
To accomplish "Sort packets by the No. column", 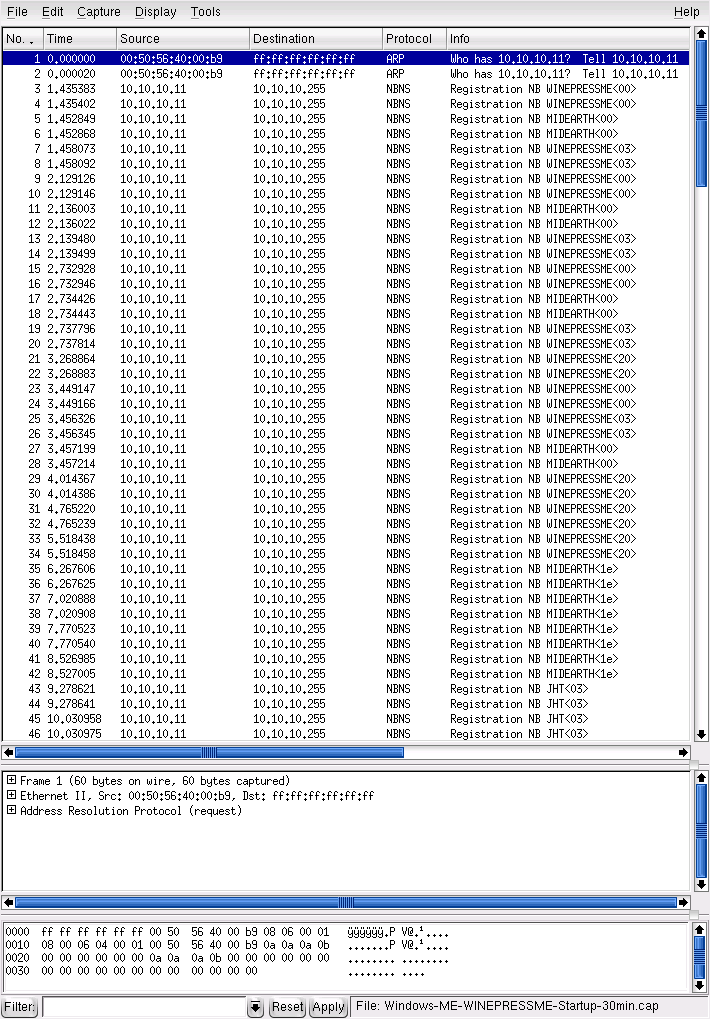I will (x=20, y=39).
